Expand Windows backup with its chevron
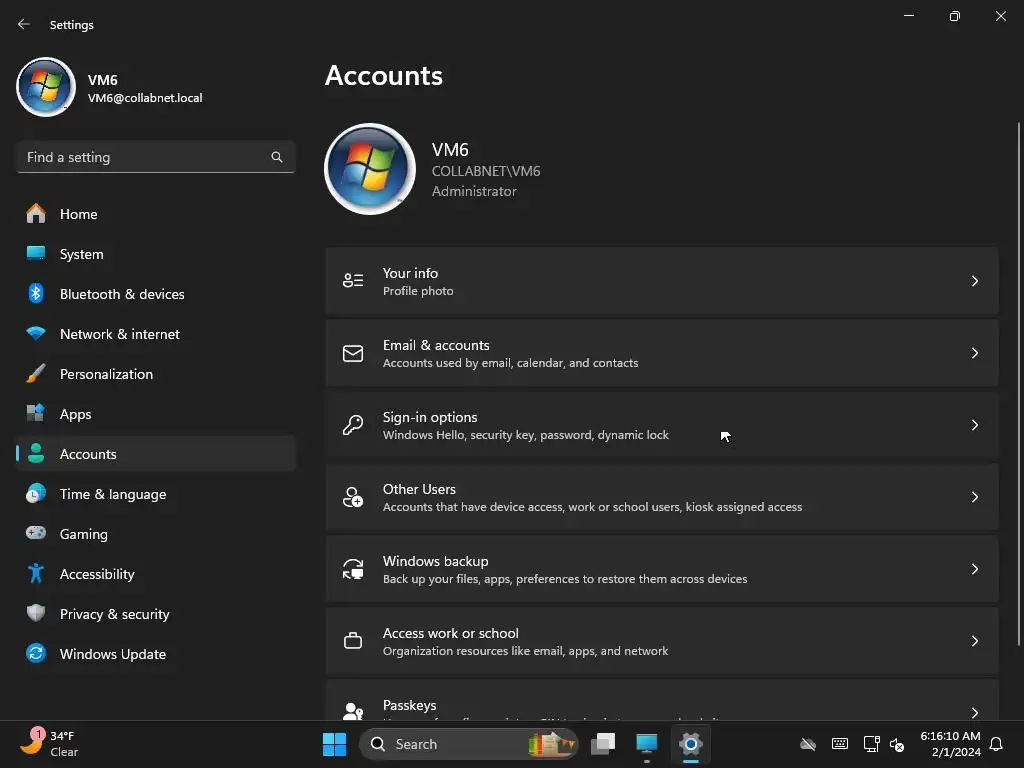The width and height of the screenshot is (1024, 768). point(974,569)
